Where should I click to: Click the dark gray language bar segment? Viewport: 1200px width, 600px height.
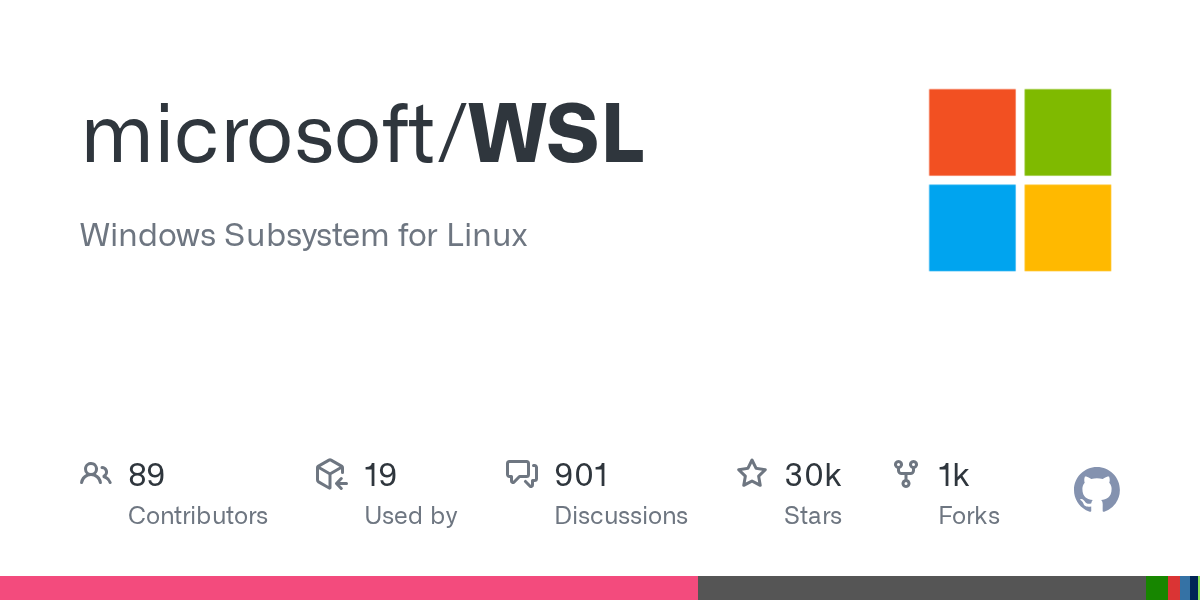pyautogui.click(x=920, y=588)
